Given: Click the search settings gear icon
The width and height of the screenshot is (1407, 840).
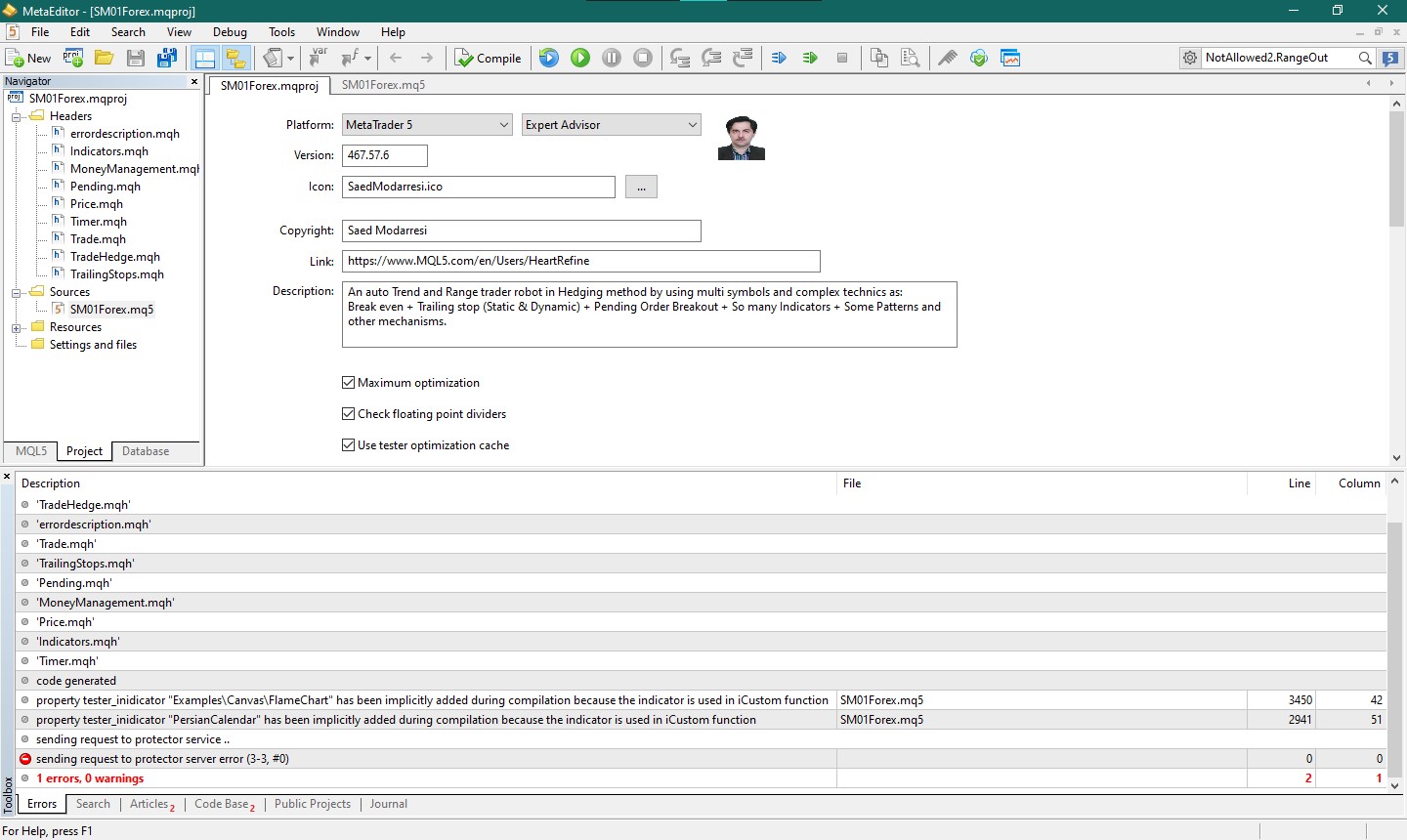Looking at the screenshot, I should click(x=1190, y=58).
